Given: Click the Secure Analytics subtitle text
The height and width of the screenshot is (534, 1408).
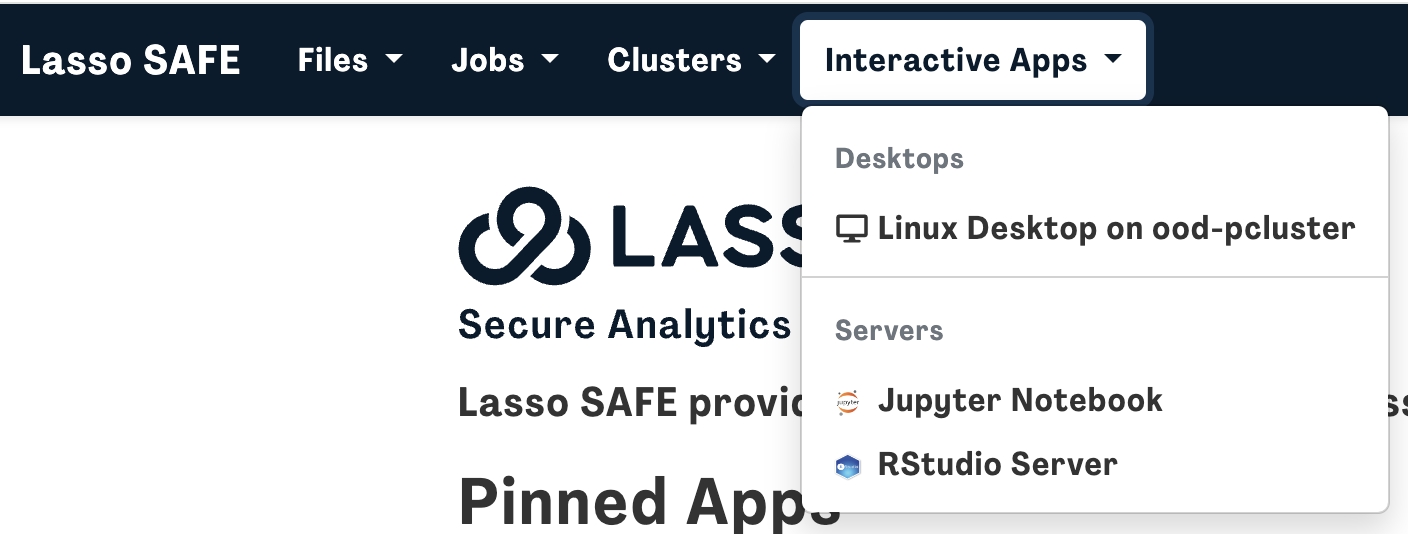Looking at the screenshot, I should (624, 326).
